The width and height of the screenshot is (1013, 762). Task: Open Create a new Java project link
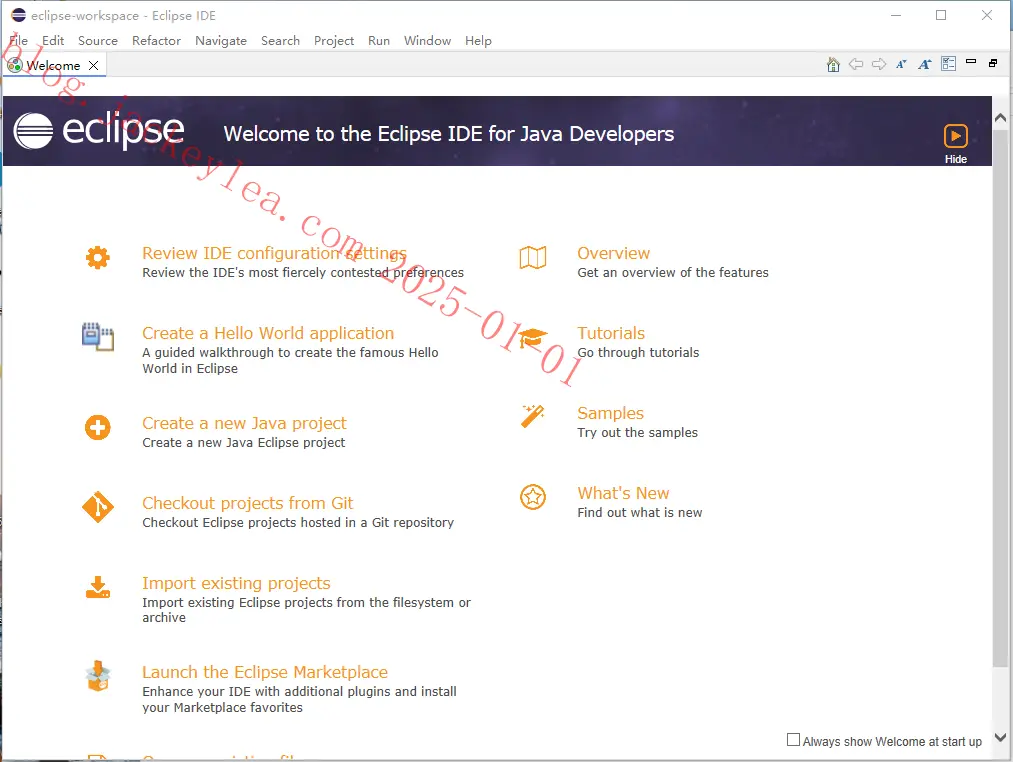[244, 423]
